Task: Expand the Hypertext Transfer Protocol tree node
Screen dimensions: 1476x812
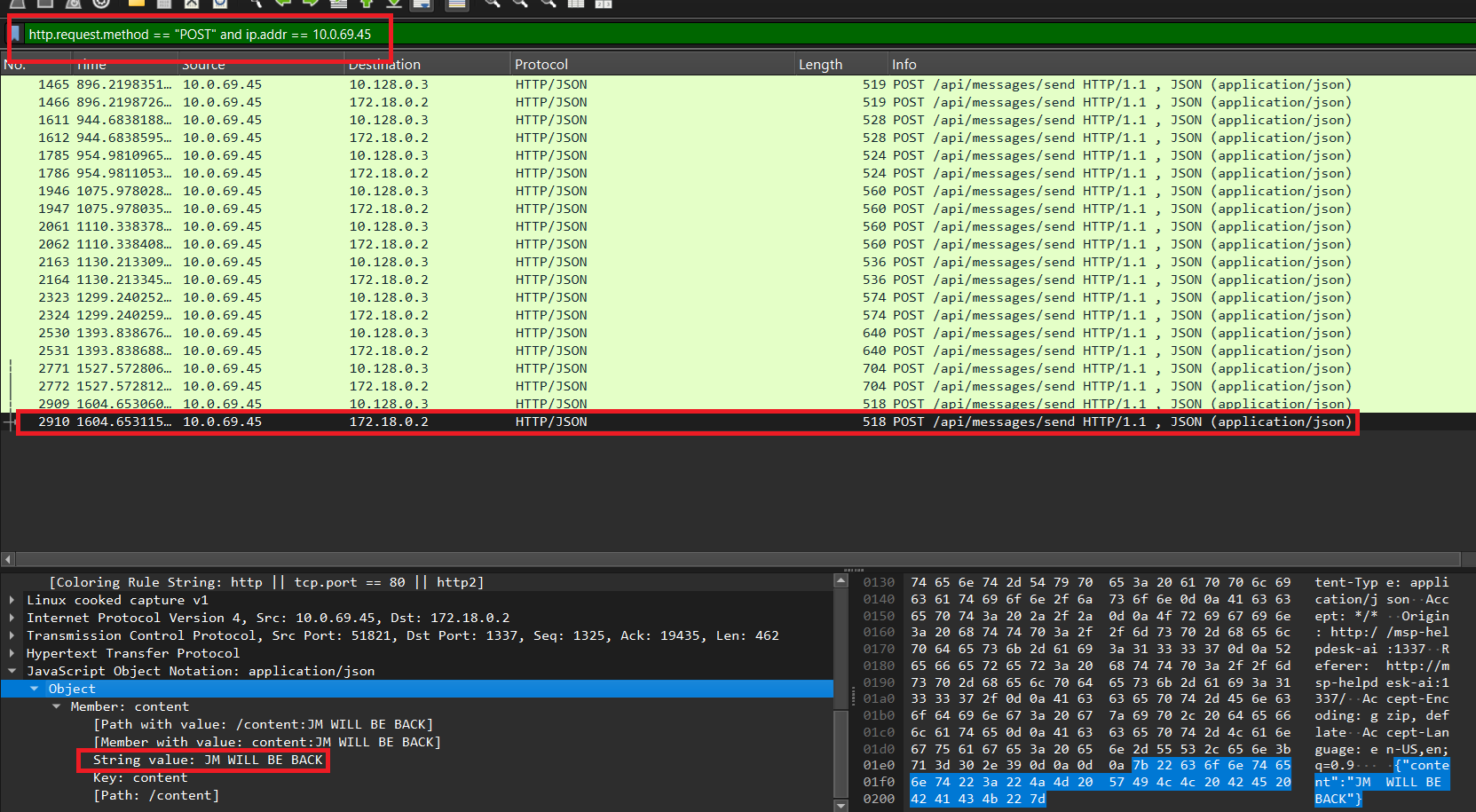Action: click(x=12, y=653)
